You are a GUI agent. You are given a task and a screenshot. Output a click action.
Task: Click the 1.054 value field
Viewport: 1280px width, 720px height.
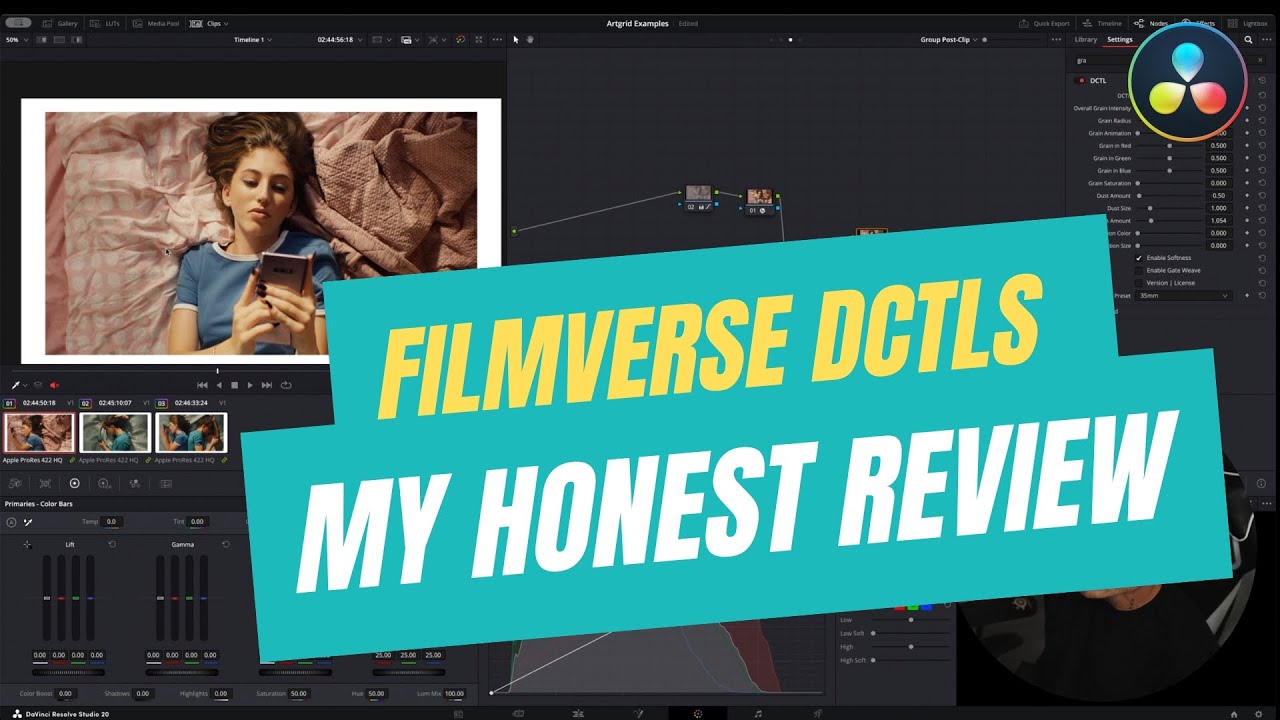[1219, 221]
